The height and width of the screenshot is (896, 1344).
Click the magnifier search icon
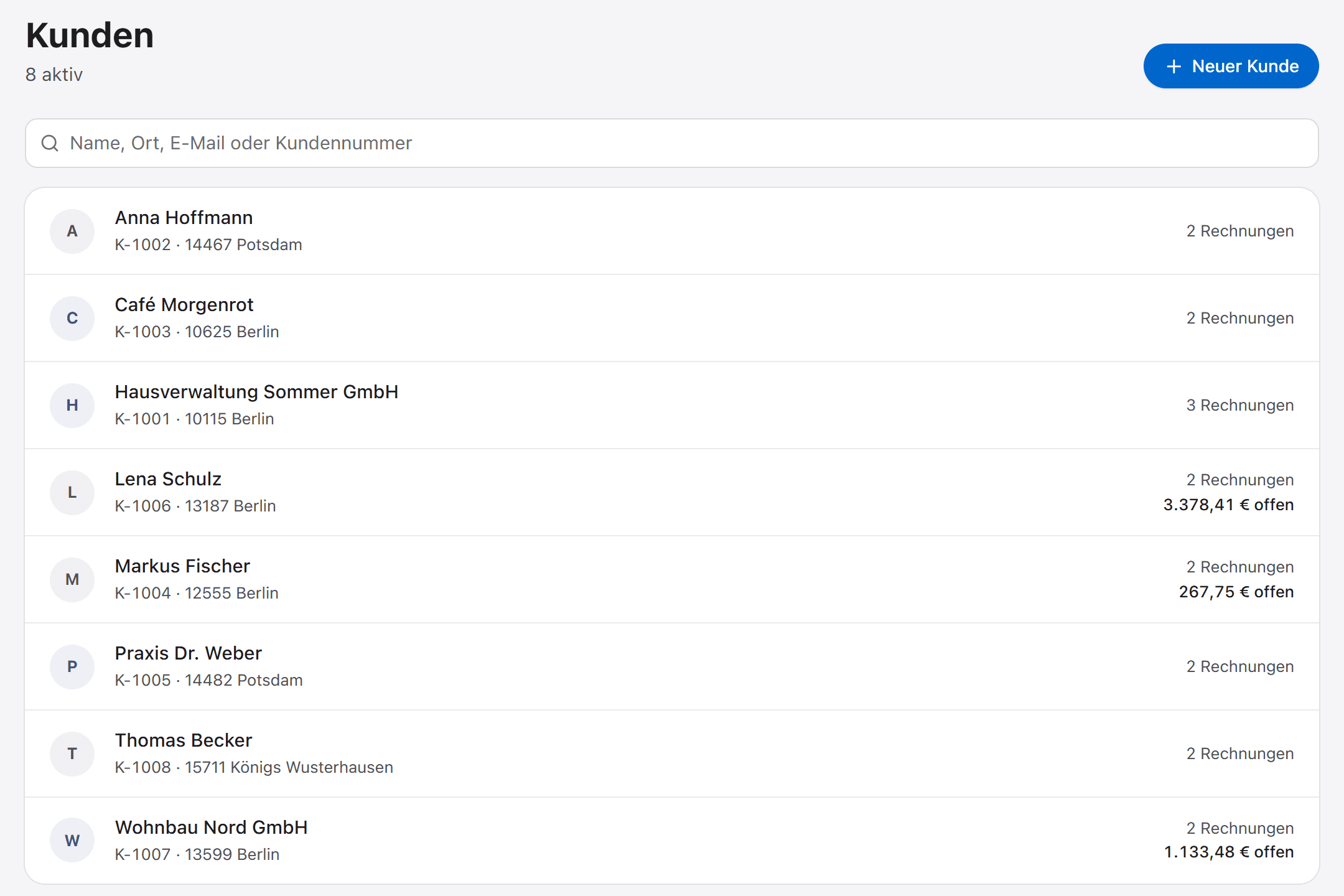[x=50, y=143]
